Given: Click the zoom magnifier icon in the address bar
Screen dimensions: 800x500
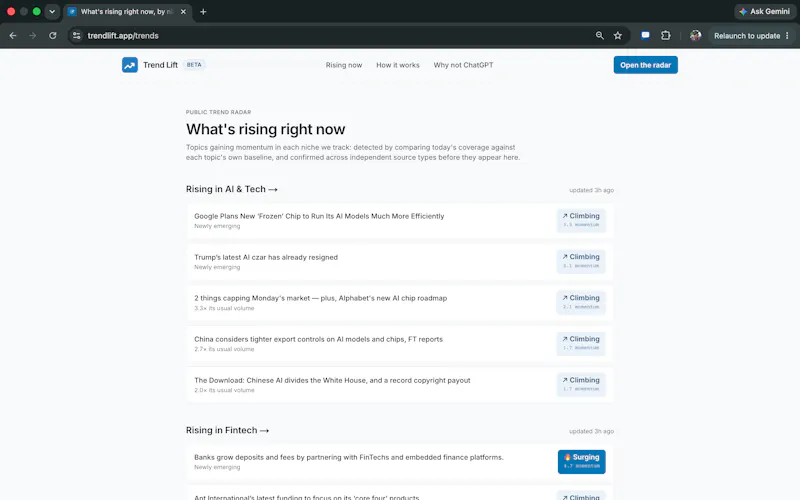Looking at the screenshot, I should pos(599,36).
